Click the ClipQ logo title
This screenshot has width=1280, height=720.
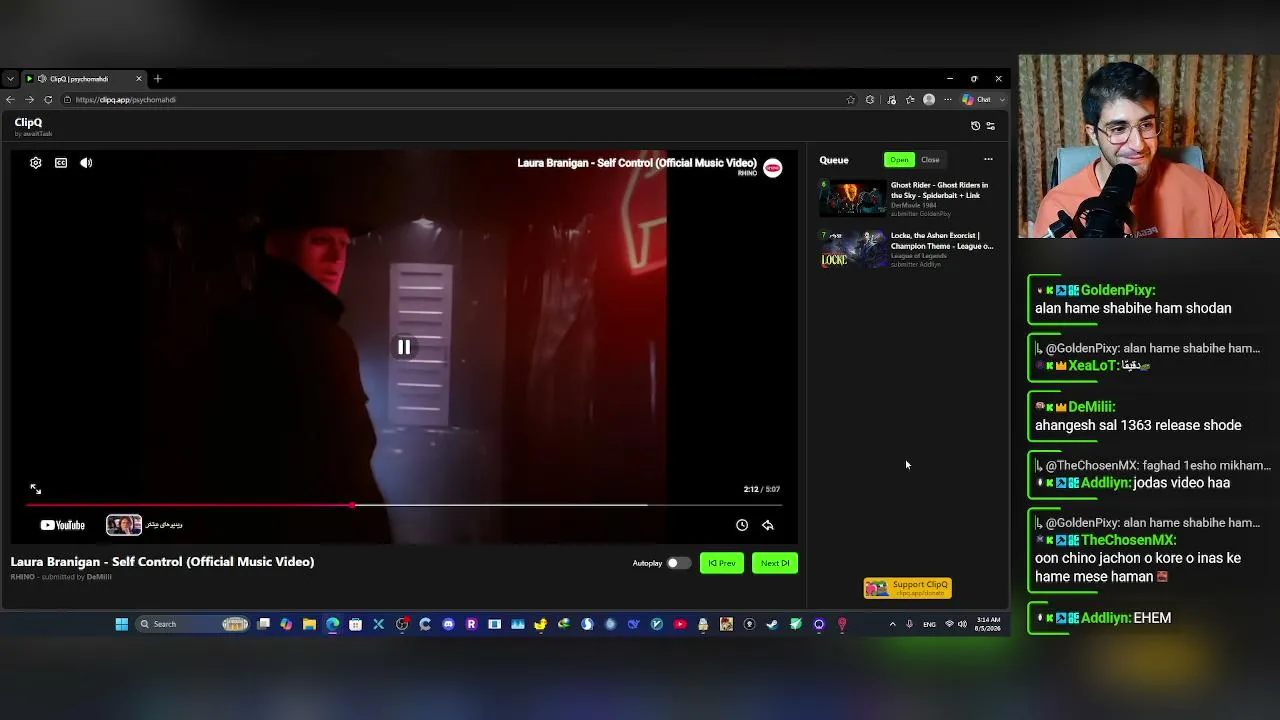click(x=28, y=122)
